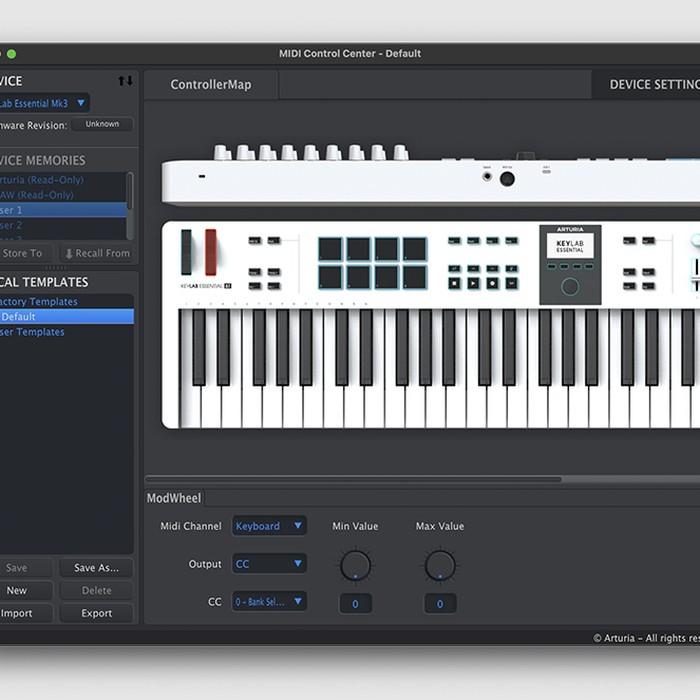Viewport: 700px width, 700px height.
Task: Open the CC number 0 - Bank Sel dropdown
Action: [269, 602]
